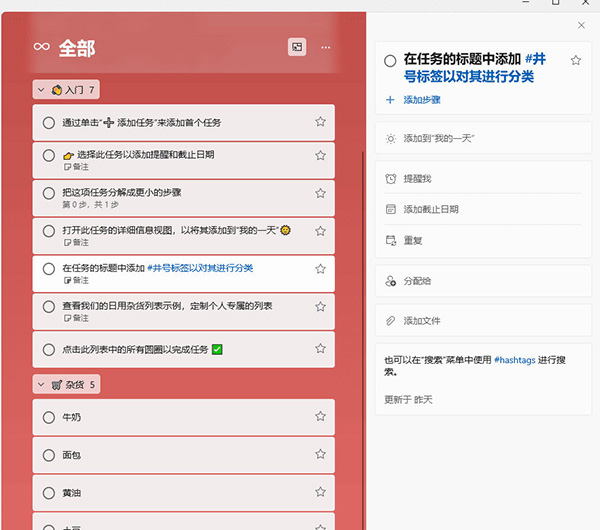
Task: Click the plus icon for 添加步骤
Action: click(x=390, y=100)
